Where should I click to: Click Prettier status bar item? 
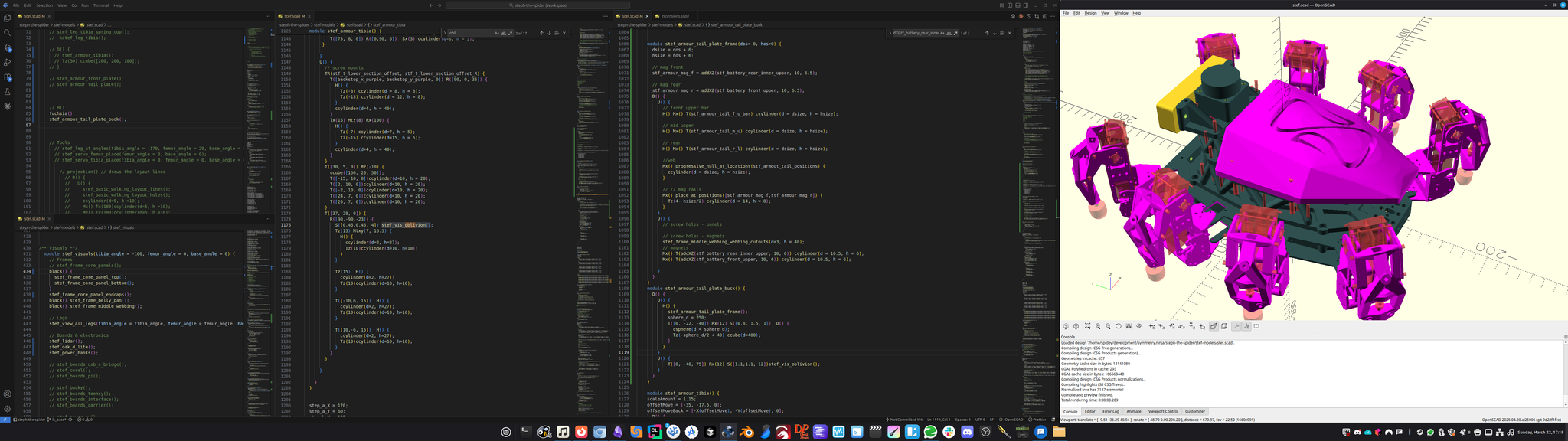[x=1037, y=420]
